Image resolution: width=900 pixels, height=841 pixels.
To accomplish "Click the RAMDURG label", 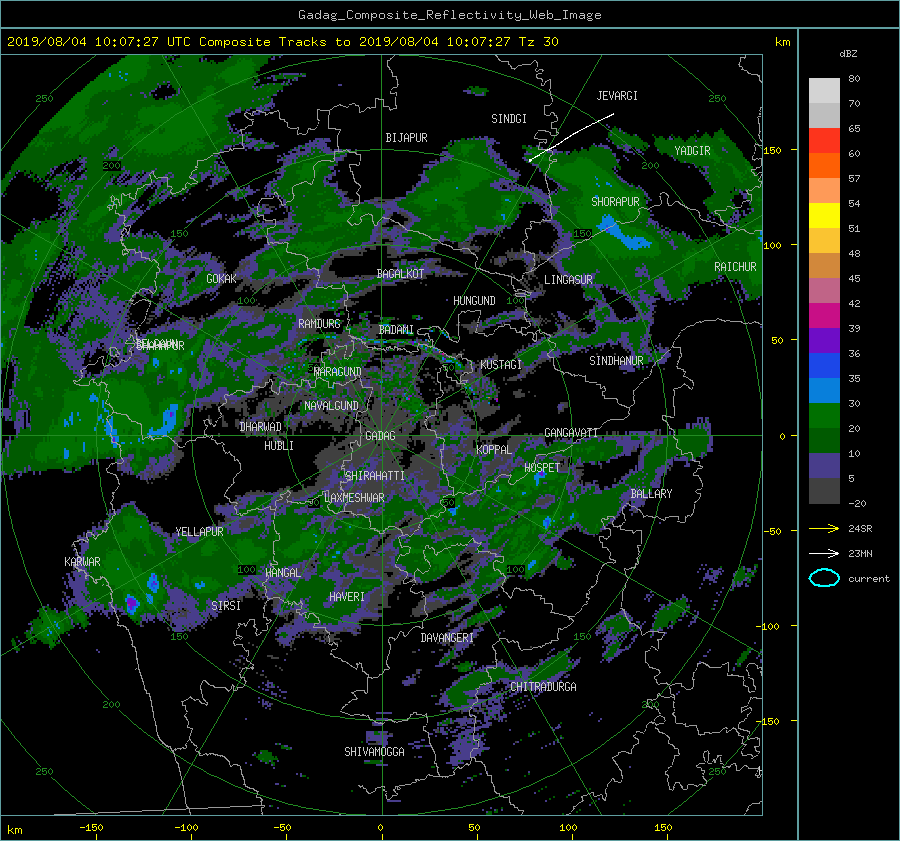I will coord(319,324).
